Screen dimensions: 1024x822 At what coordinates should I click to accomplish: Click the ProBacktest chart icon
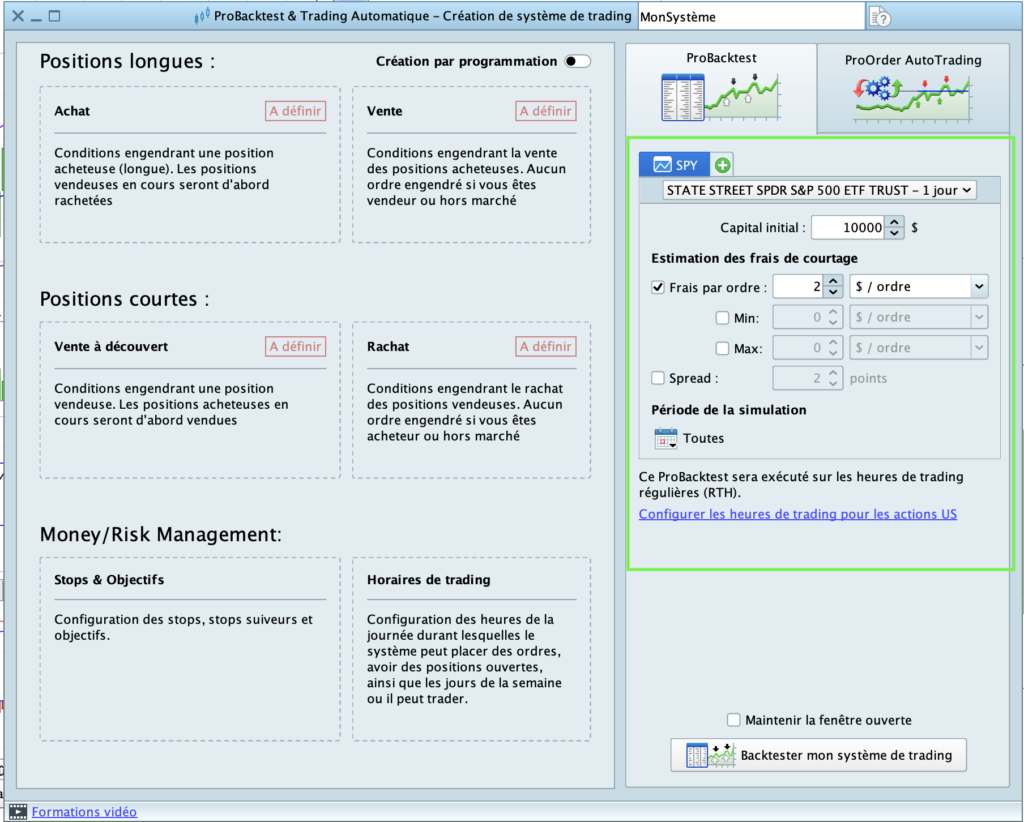[x=720, y=97]
